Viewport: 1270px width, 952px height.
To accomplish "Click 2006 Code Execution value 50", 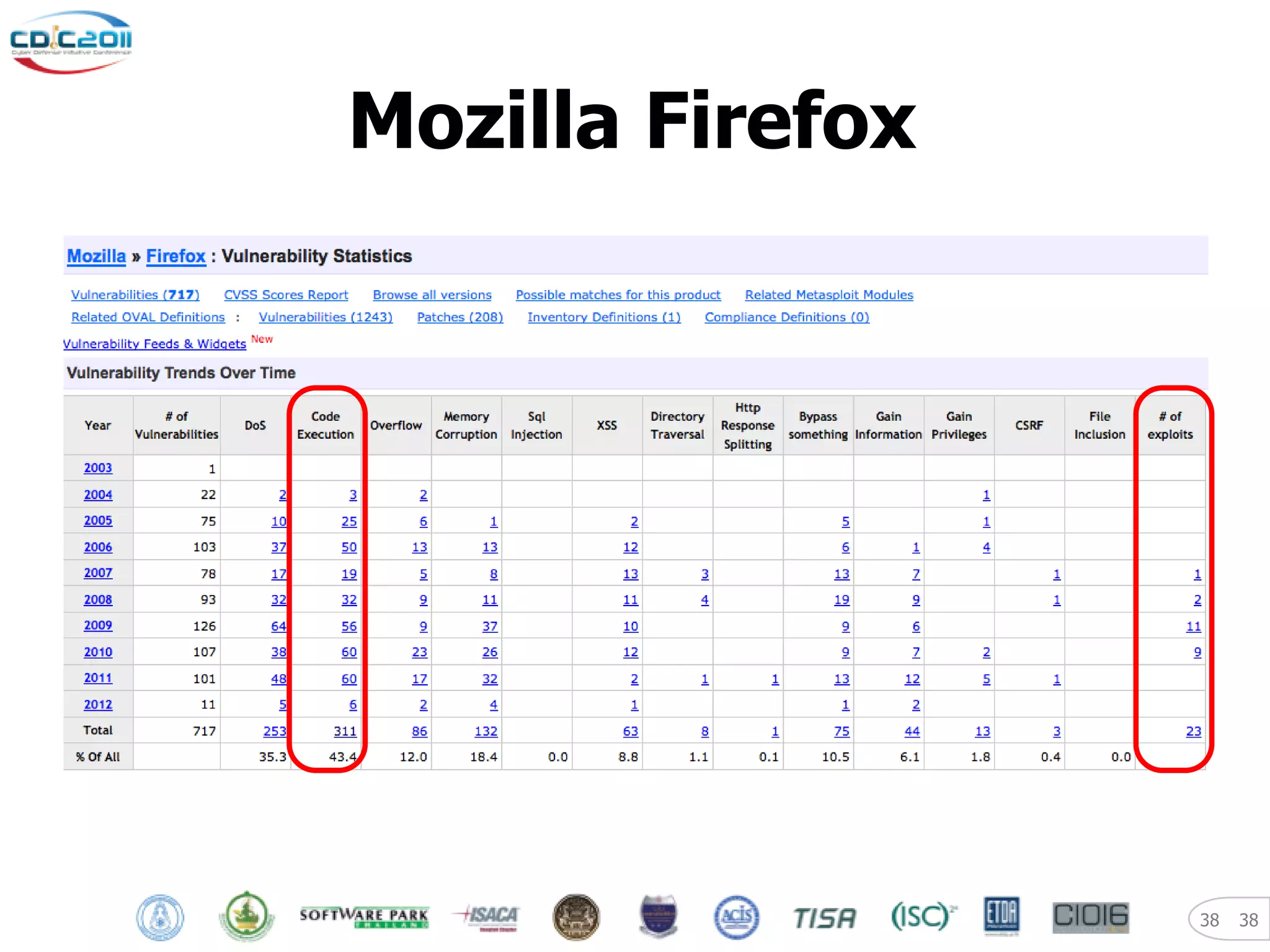I will tap(349, 547).
